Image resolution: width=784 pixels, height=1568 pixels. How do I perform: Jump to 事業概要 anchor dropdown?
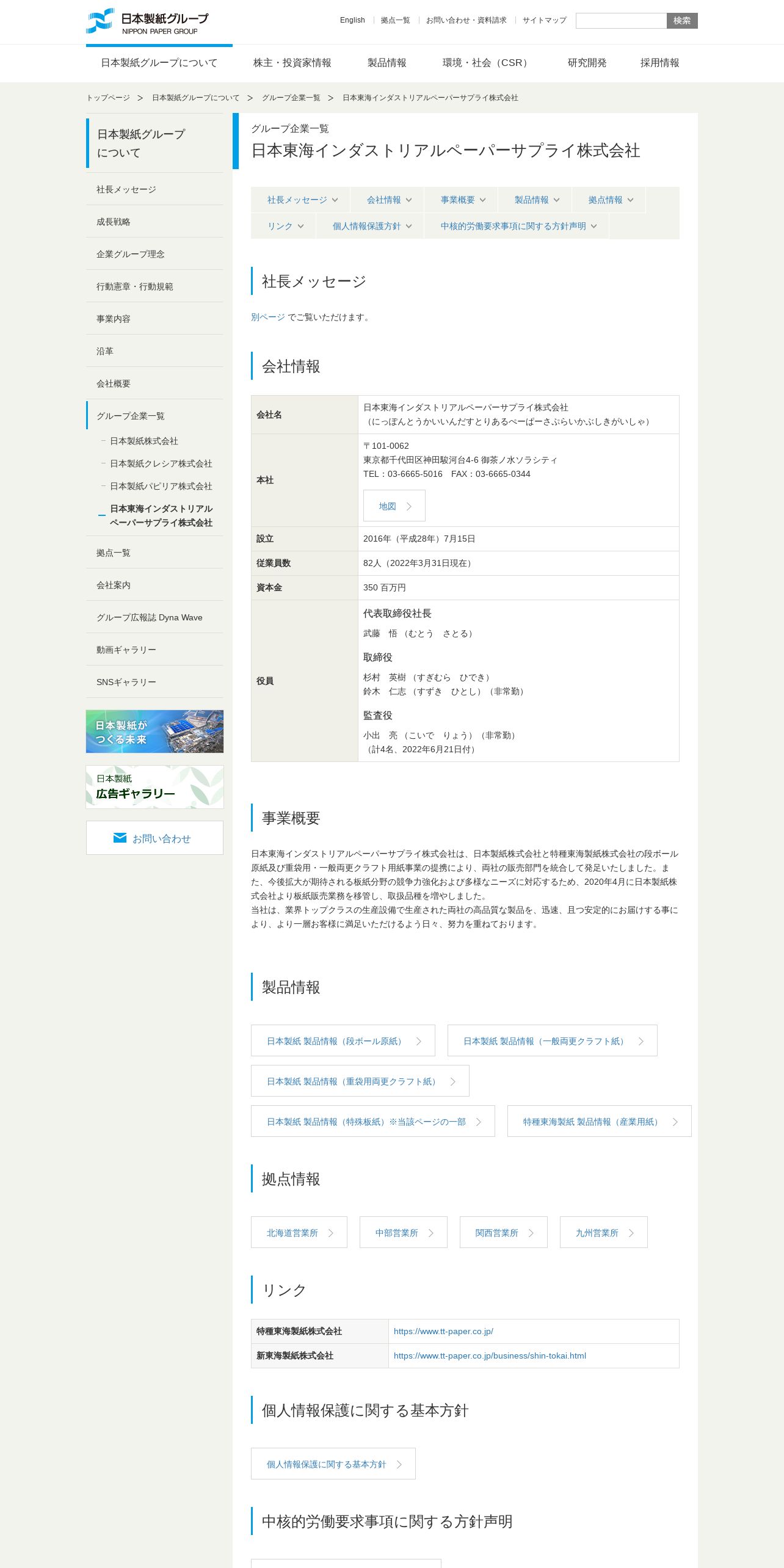coord(462,200)
